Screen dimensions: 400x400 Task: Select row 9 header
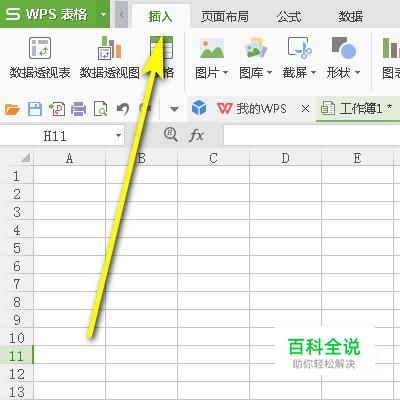pyautogui.click(x=16, y=320)
